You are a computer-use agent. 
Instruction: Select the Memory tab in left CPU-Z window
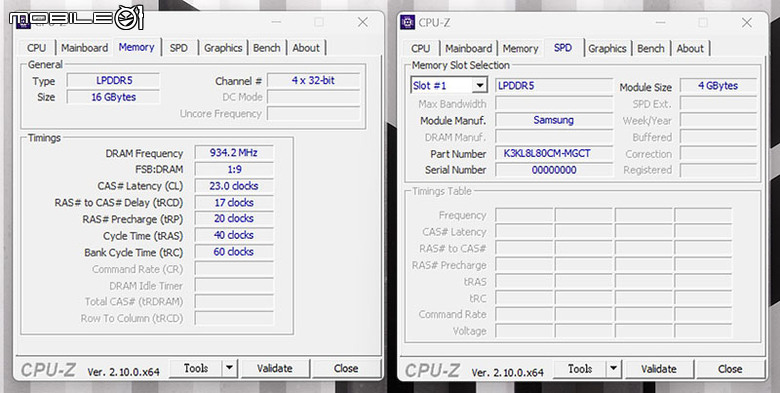[136, 47]
